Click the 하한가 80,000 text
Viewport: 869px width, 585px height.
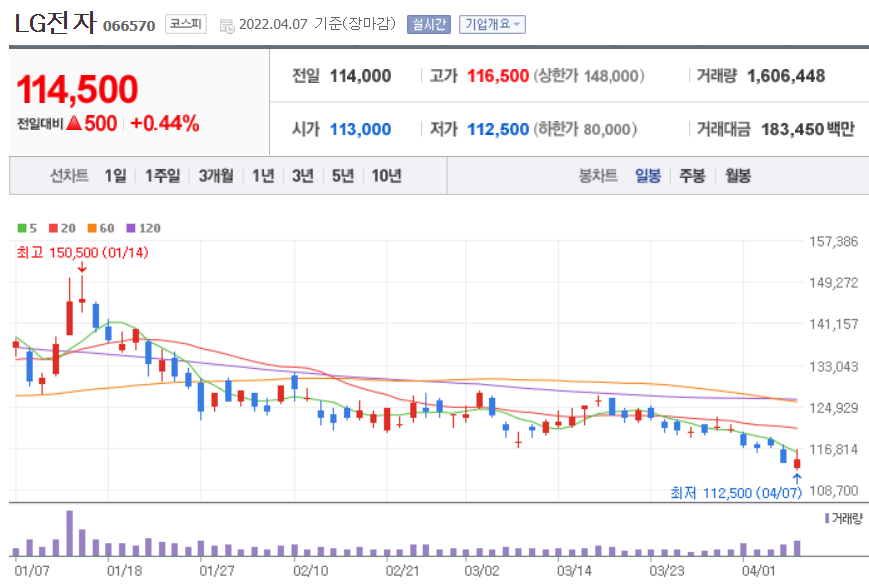pos(585,129)
